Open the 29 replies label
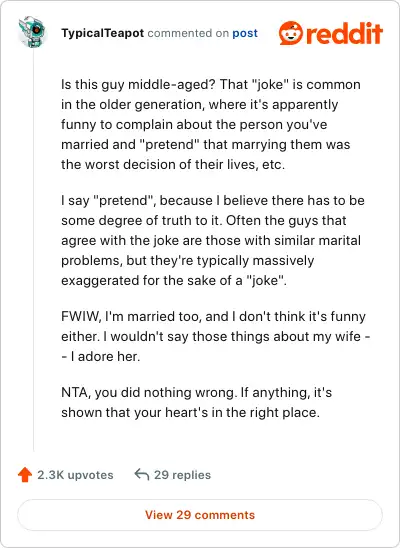Image resolution: width=400 pixels, height=548 pixels. (182, 475)
